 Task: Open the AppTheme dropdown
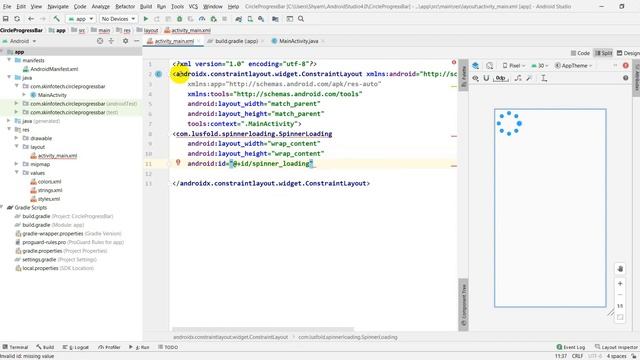pyautogui.click(x=573, y=66)
